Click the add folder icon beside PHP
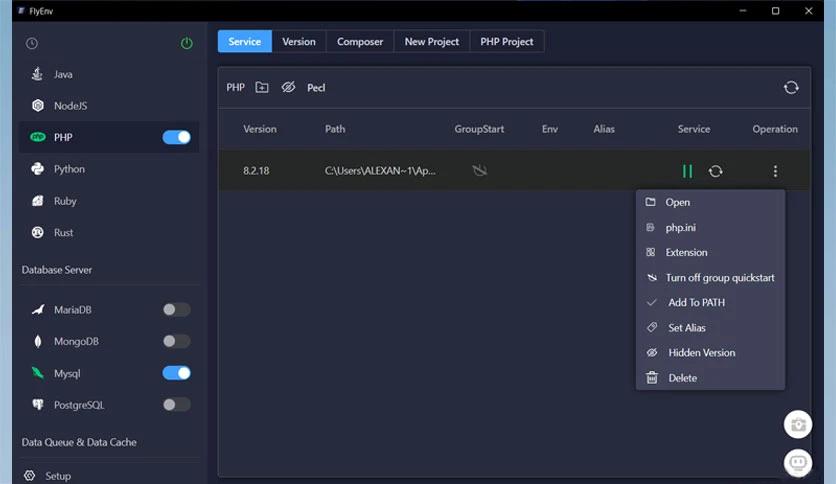Image resolution: width=836 pixels, height=484 pixels. click(x=262, y=87)
